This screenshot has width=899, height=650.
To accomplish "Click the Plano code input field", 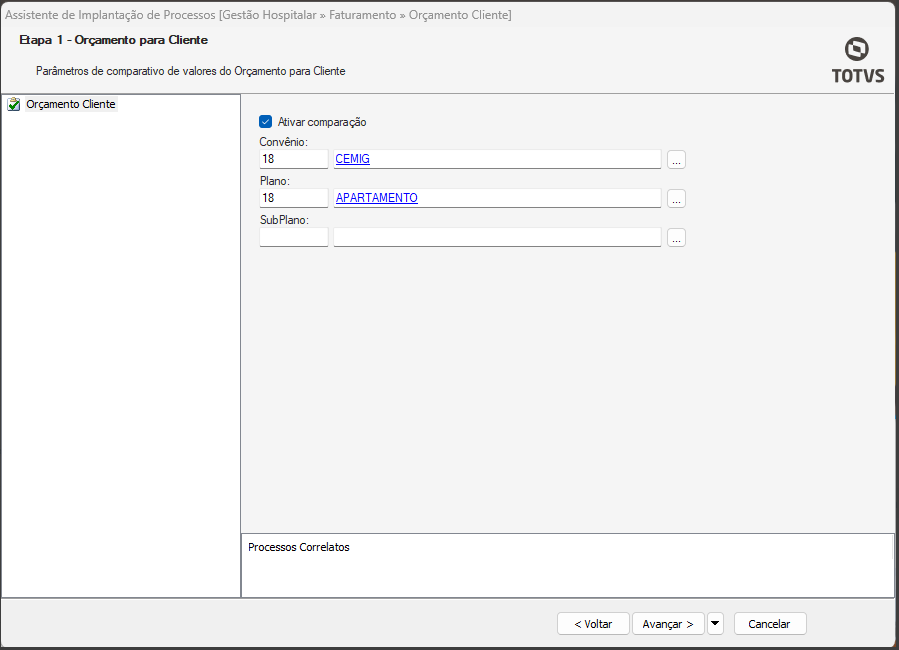I will point(293,198).
